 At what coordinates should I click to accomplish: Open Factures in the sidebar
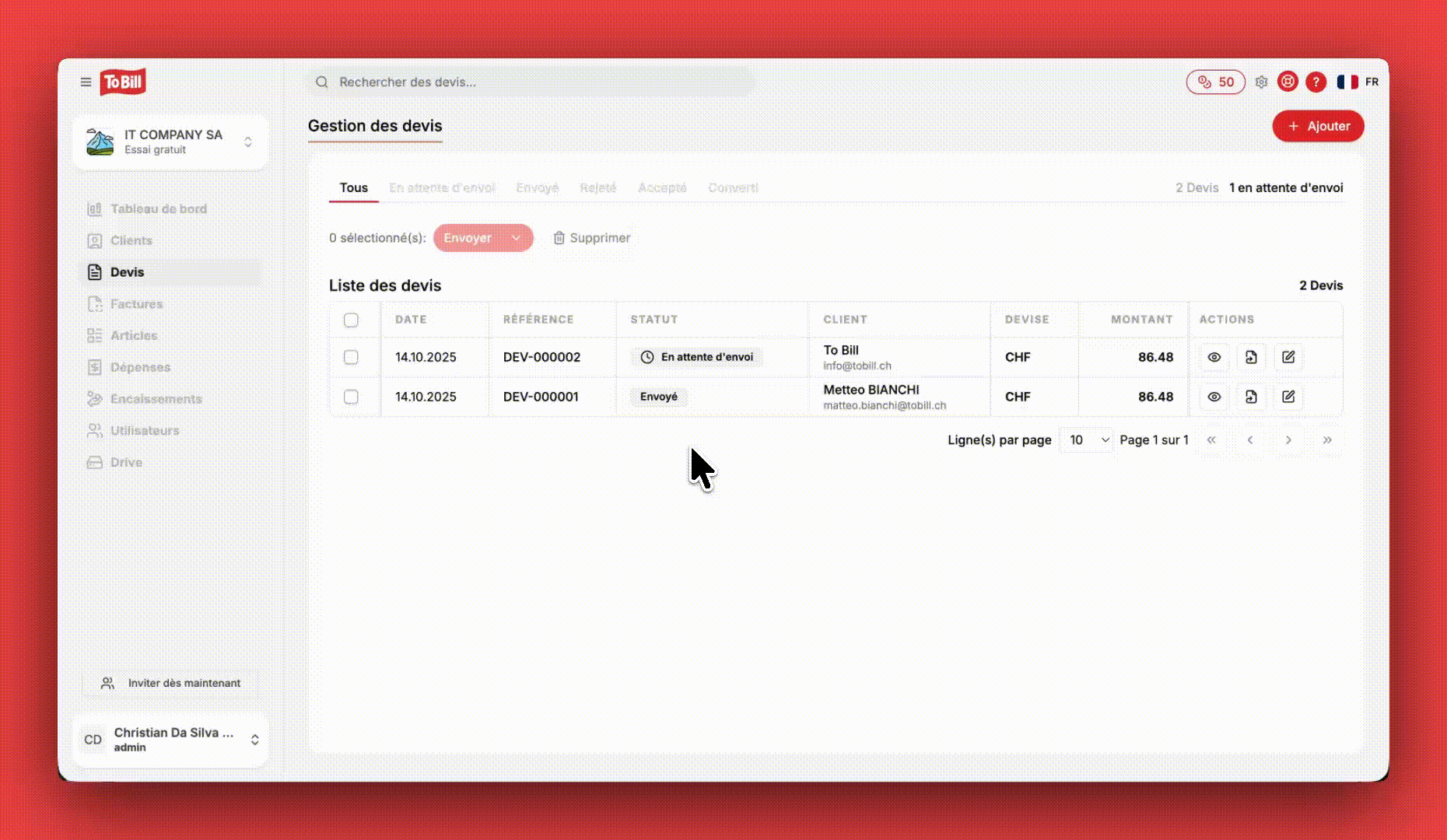pos(136,304)
